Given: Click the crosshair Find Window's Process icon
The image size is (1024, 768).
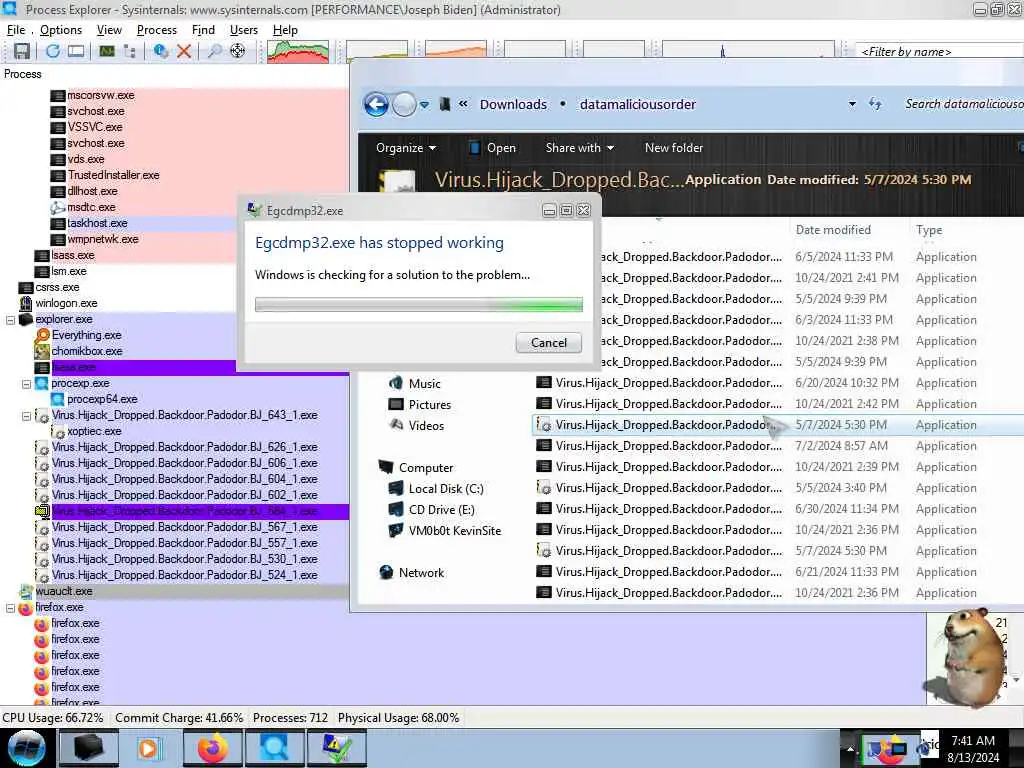Looking at the screenshot, I should (x=238, y=51).
